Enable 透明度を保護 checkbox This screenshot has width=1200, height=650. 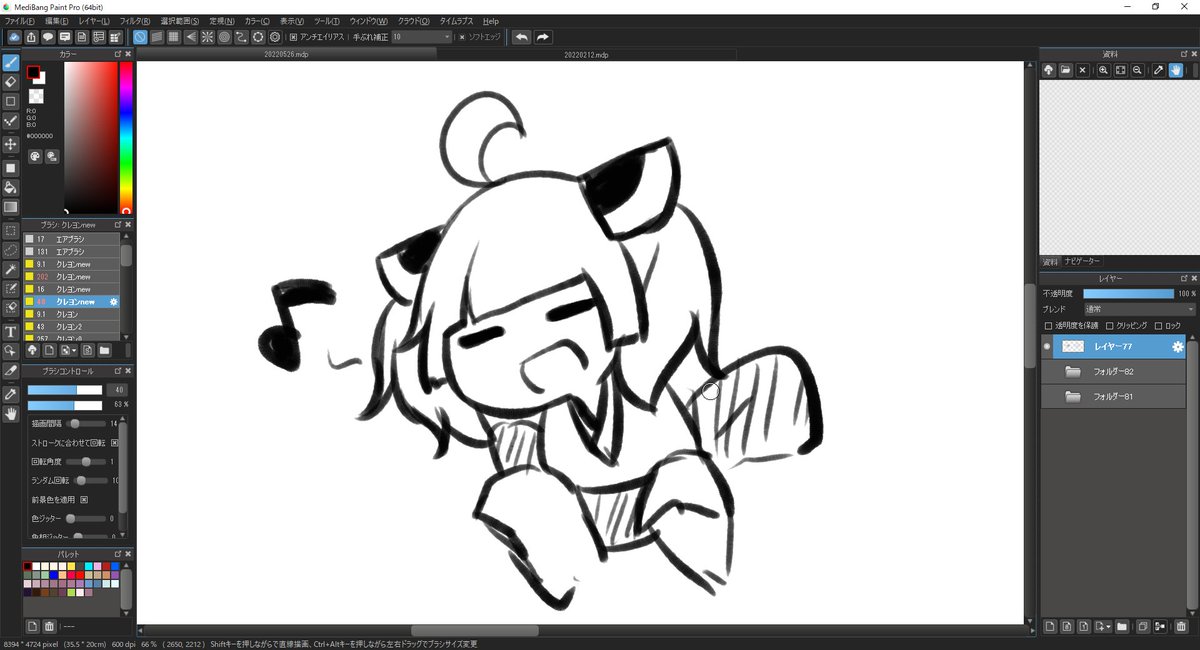(x=1048, y=326)
